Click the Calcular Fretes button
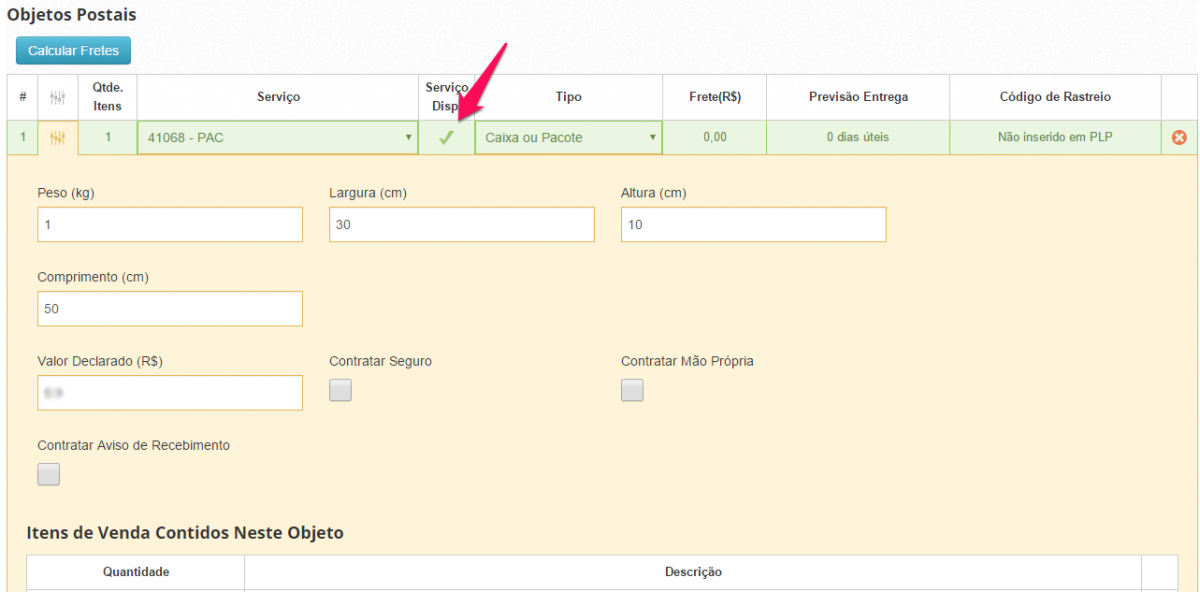This screenshot has height=592, width=1200. (x=73, y=51)
